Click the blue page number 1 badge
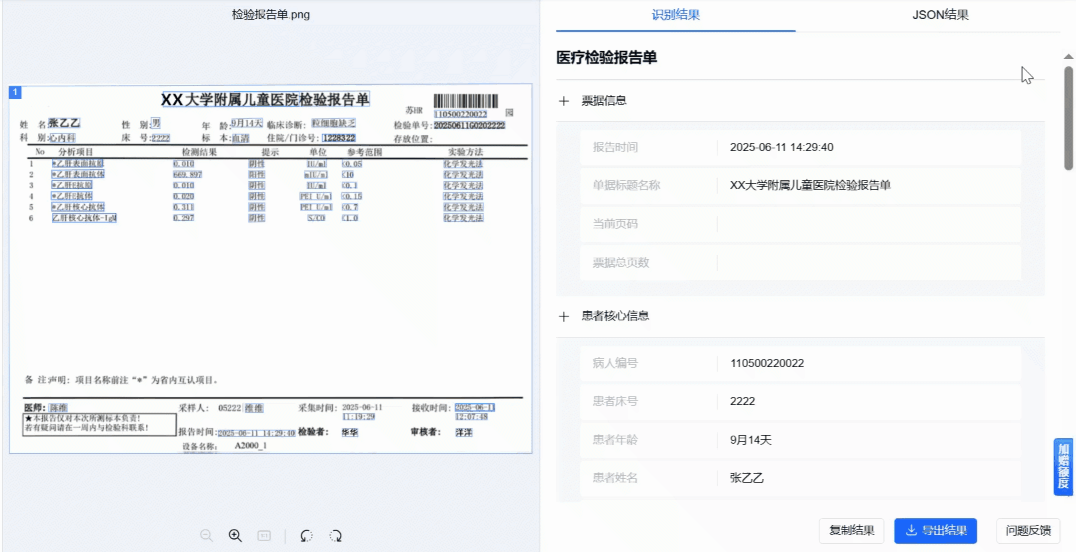The image size is (1076, 552). [15, 91]
